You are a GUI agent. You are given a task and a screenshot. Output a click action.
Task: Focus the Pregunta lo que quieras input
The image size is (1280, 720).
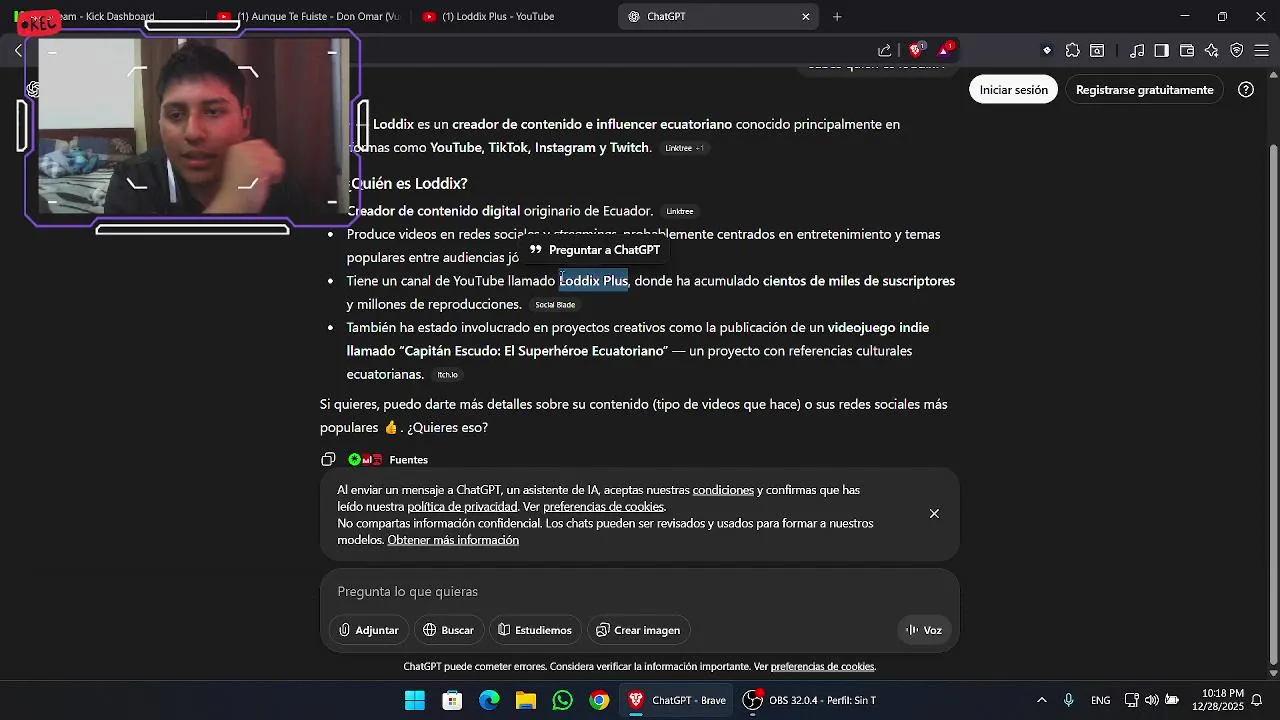point(639,592)
